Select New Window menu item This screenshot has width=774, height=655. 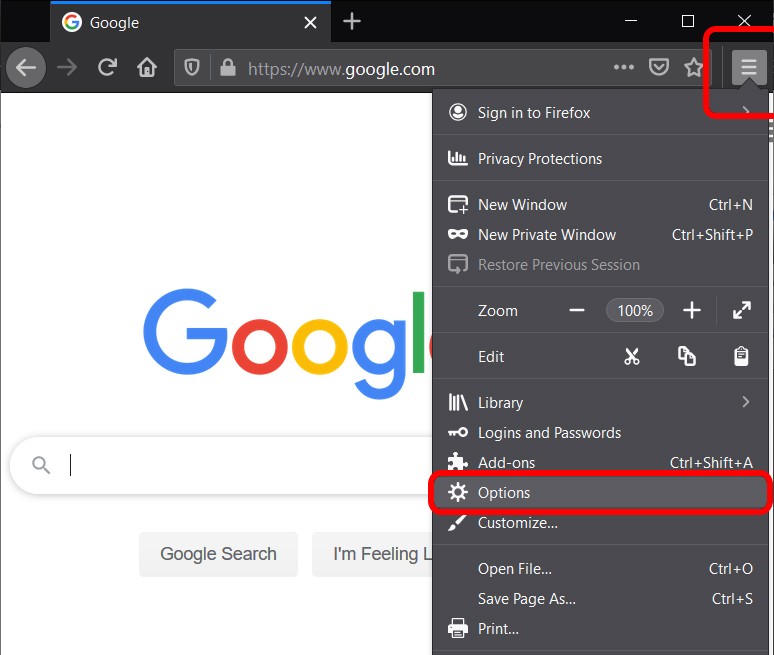(600, 204)
